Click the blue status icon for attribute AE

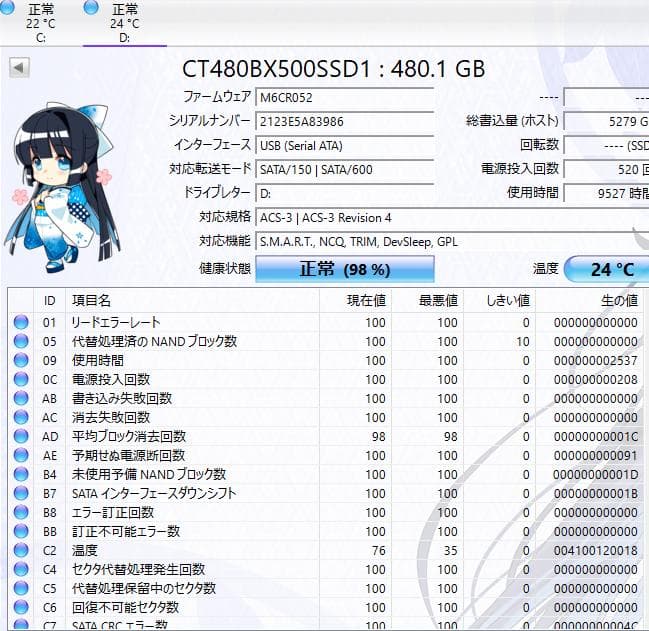point(21,455)
